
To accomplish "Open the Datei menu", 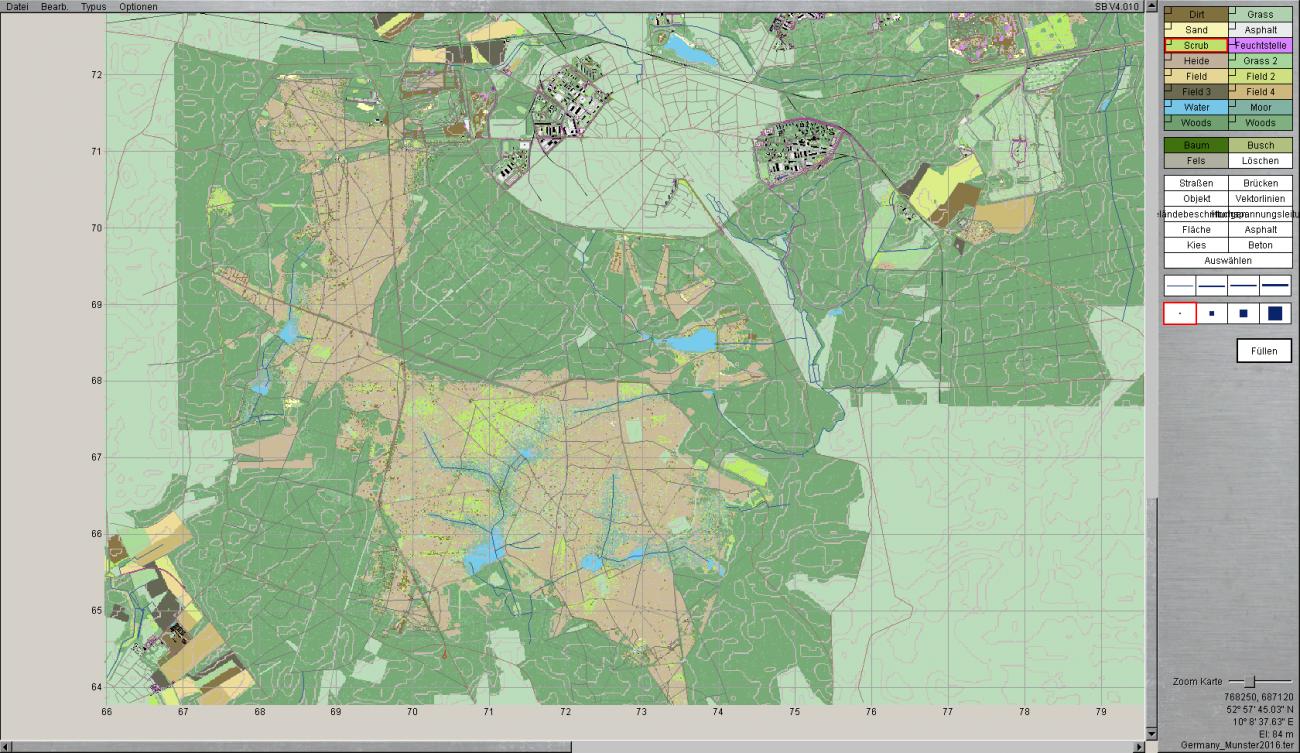I will (x=17, y=7).
